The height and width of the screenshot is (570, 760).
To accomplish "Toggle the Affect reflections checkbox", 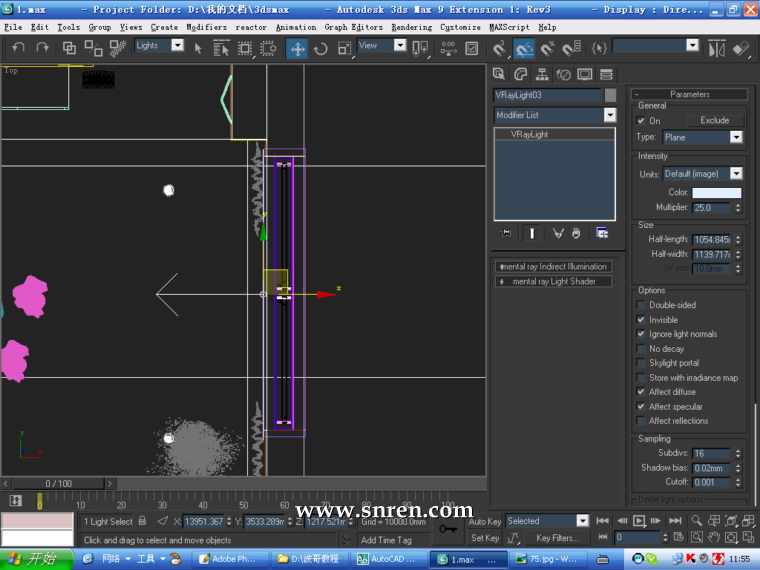I will pos(641,421).
